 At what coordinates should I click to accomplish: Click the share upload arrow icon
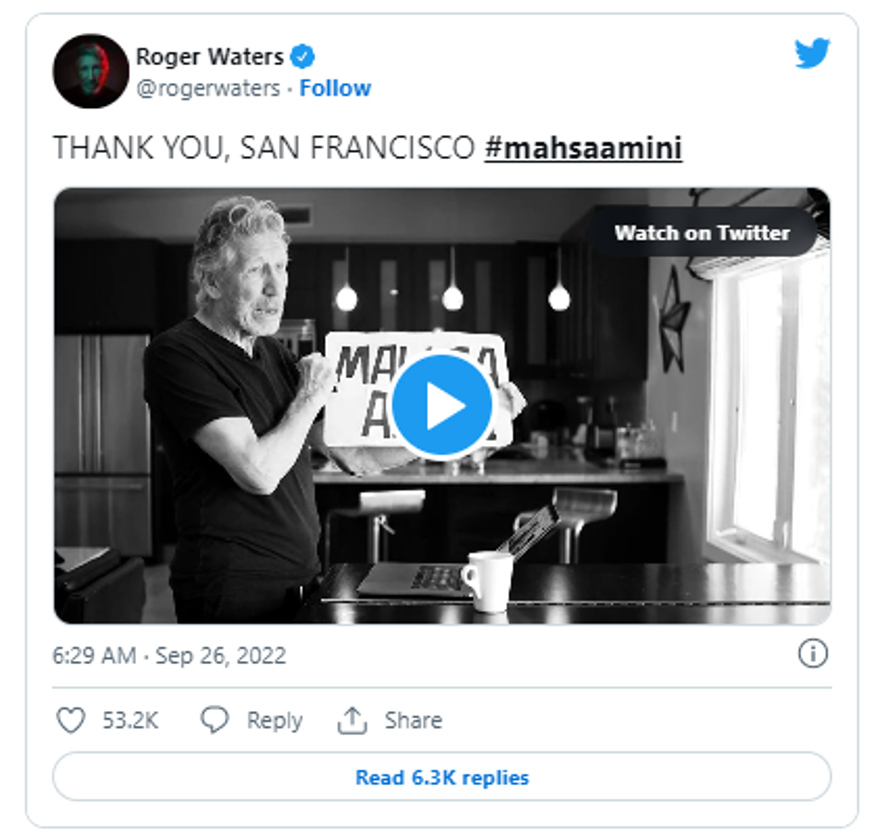tap(352, 720)
